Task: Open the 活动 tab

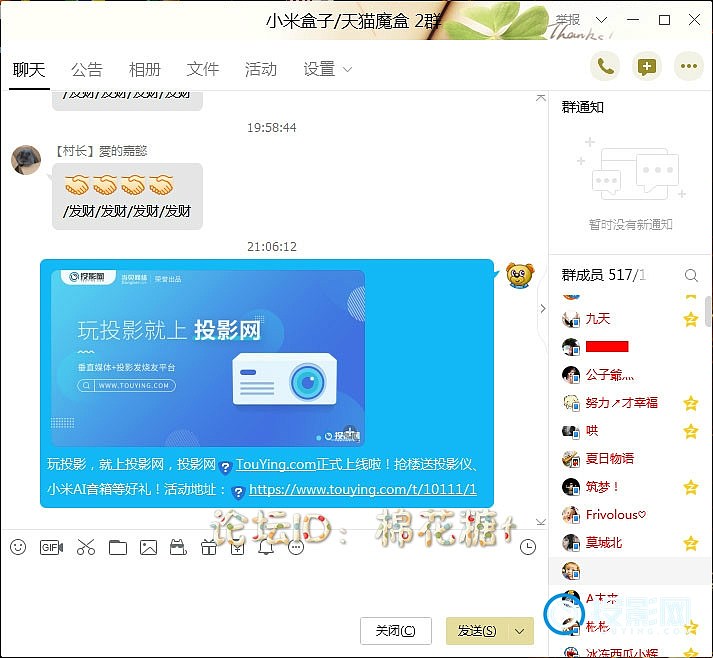Action: (261, 70)
